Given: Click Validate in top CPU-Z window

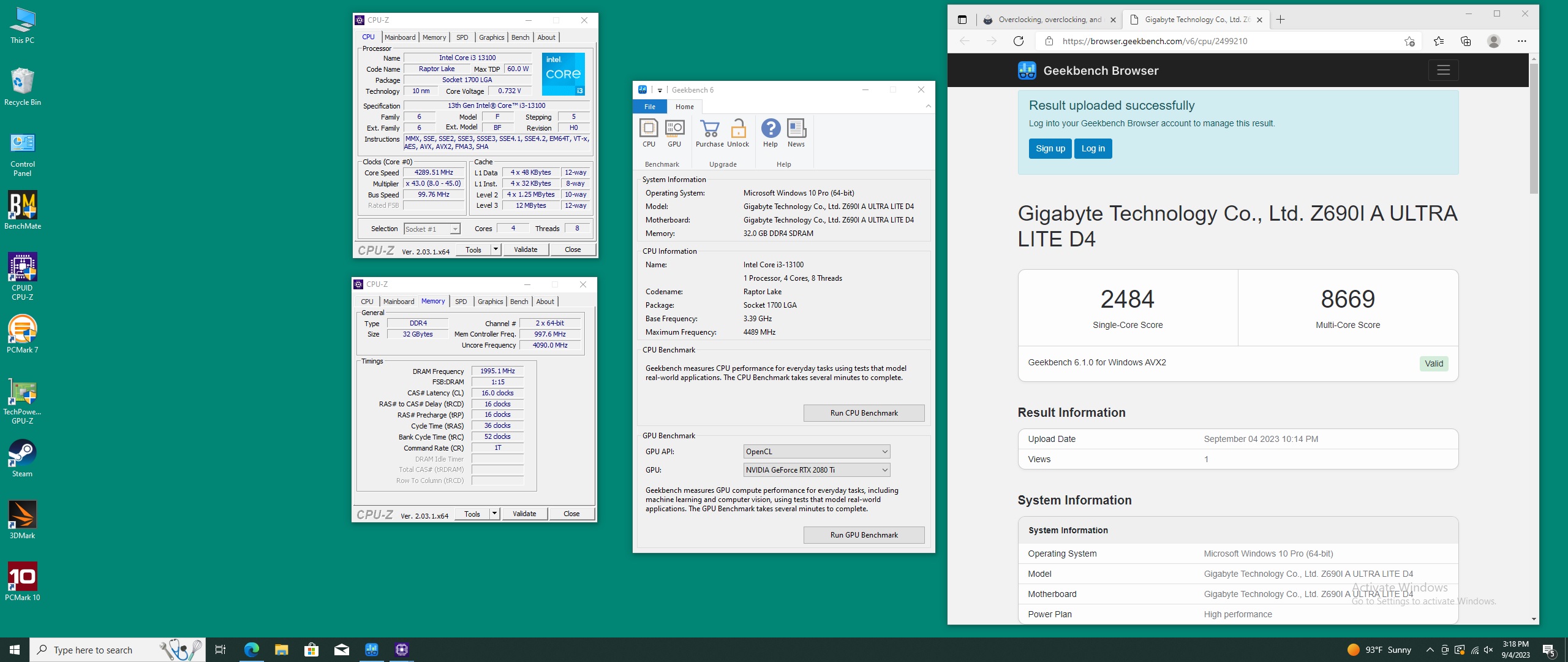Looking at the screenshot, I should point(526,249).
